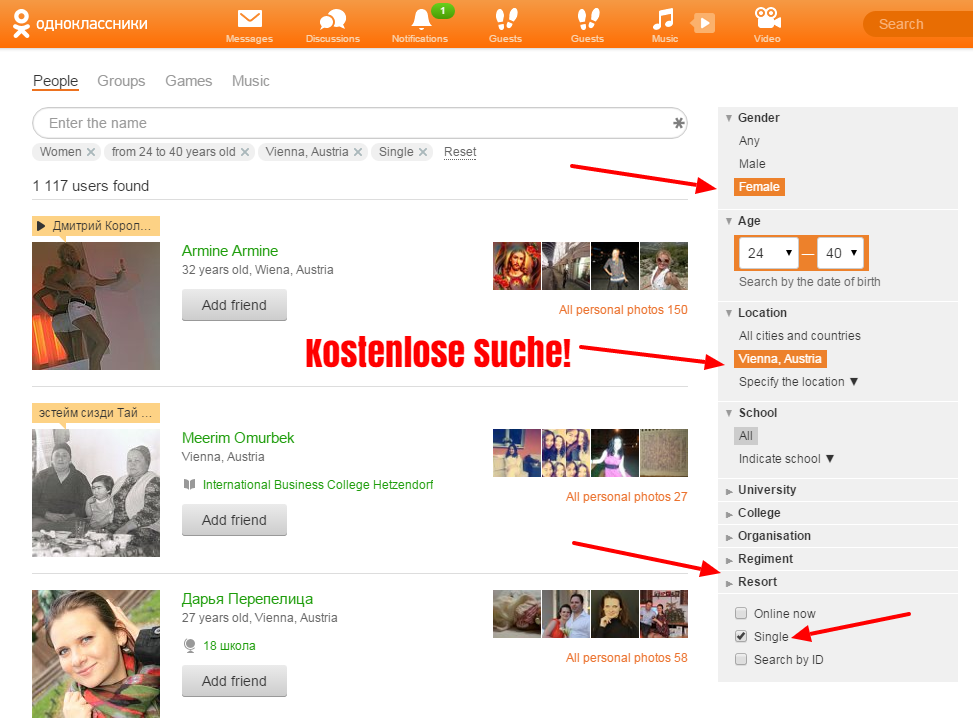Select All schools option

pyautogui.click(x=746, y=436)
